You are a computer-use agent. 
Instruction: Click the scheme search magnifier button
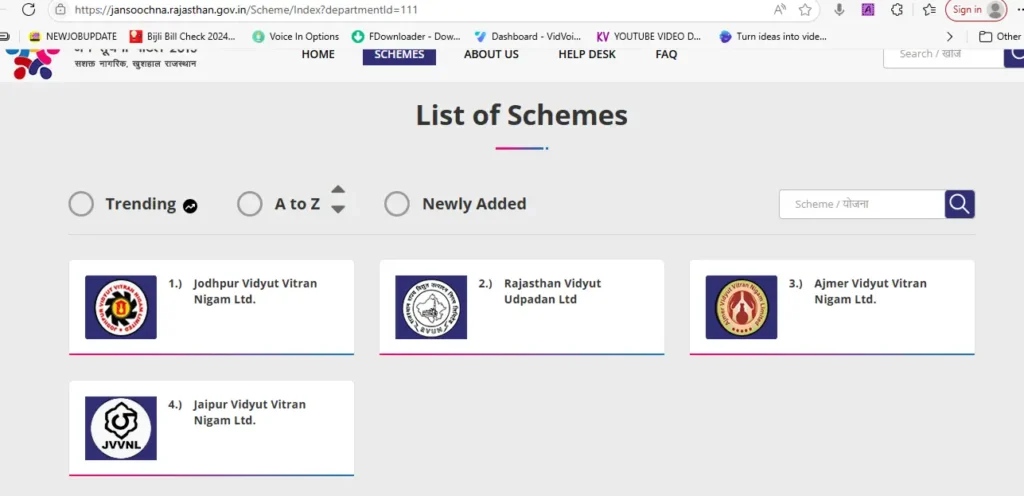coord(960,204)
